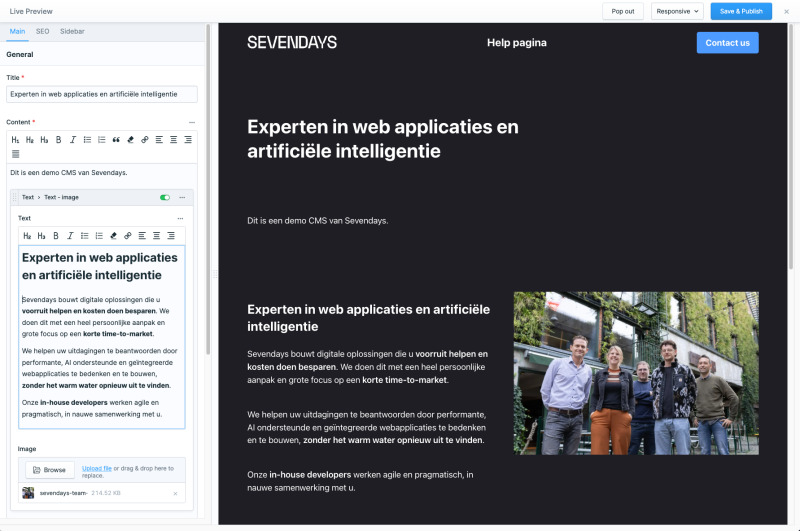
Task: Toggle the Text - image block switch off
Action: pyautogui.click(x=165, y=197)
